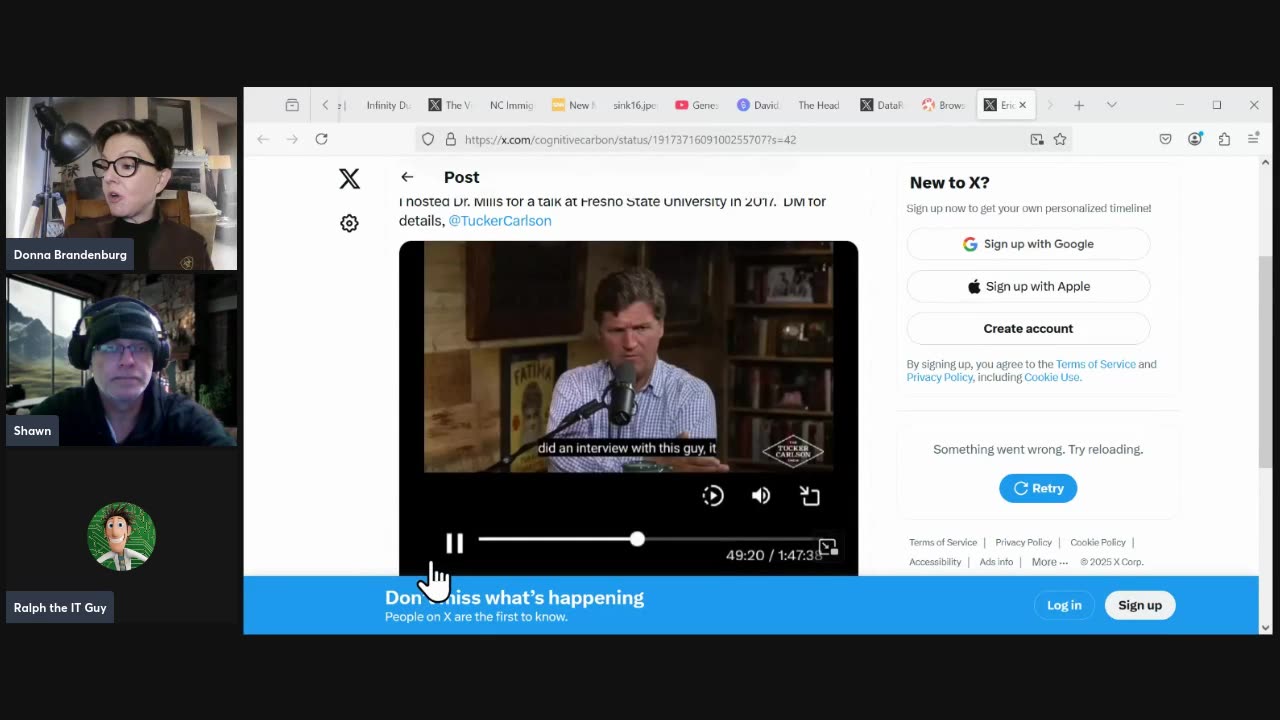The height and width of the screenshot is (720, 1280).
Task: Click the scrollbar down arrow
Action: (1265, 627)
